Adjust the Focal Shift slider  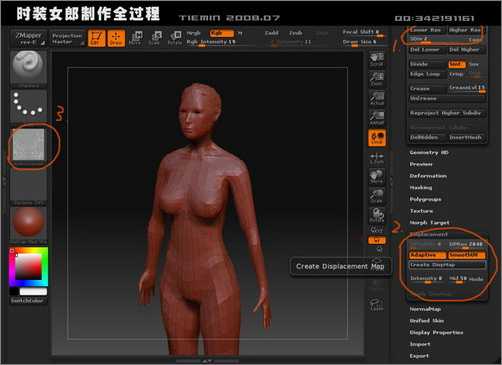click(x=363, y=32)
